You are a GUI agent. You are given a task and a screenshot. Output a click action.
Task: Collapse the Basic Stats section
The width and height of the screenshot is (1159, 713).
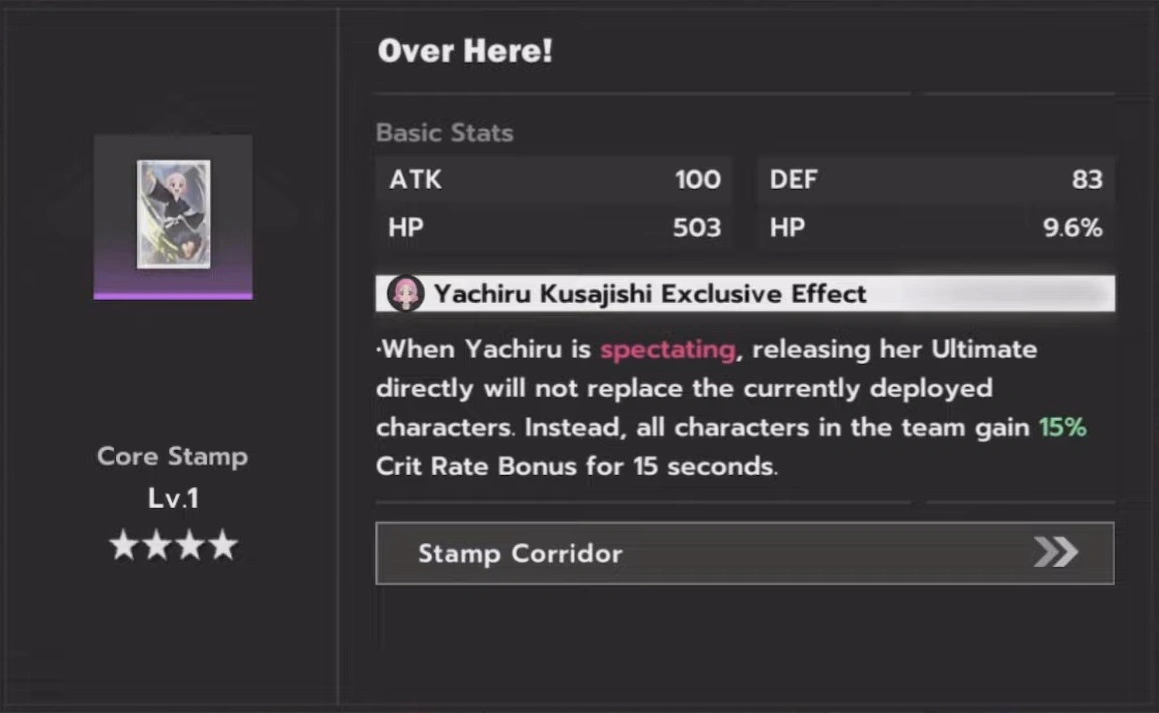click(444, 132)
